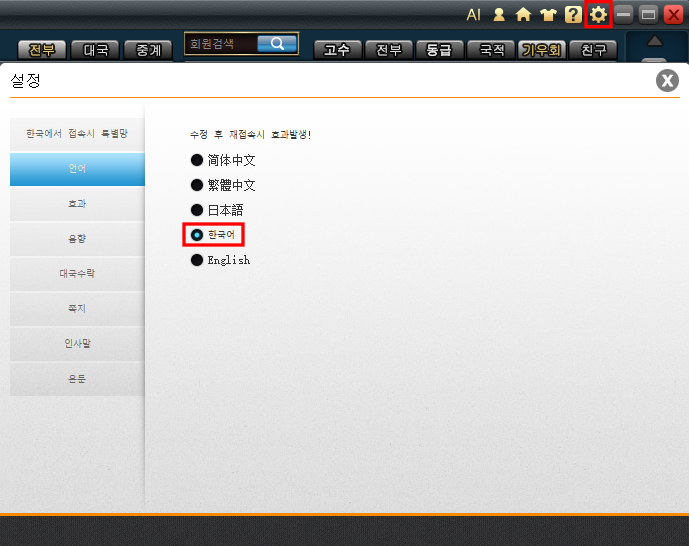Click the 대국 tab button
The image size is (689, 546).
pyautogui.click(x=95, y=50)
